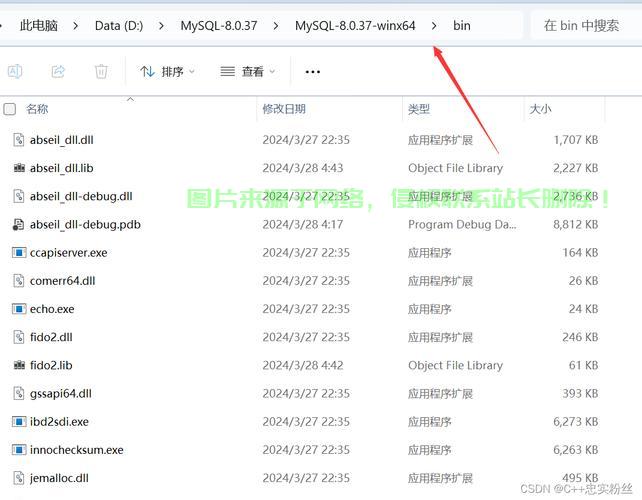642x500 pixels.
Task: Select the abseil_dll-debug.dll file icon
Action: pyautogui.click(x=19, y=196)
